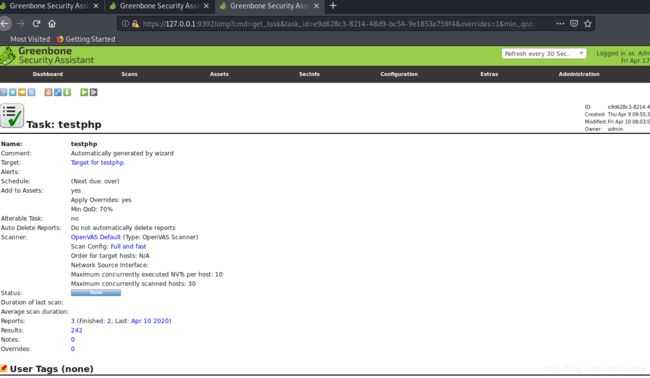Open the Extras menu
The width and height of the screenshot is (650, 378).
[489, 74]
